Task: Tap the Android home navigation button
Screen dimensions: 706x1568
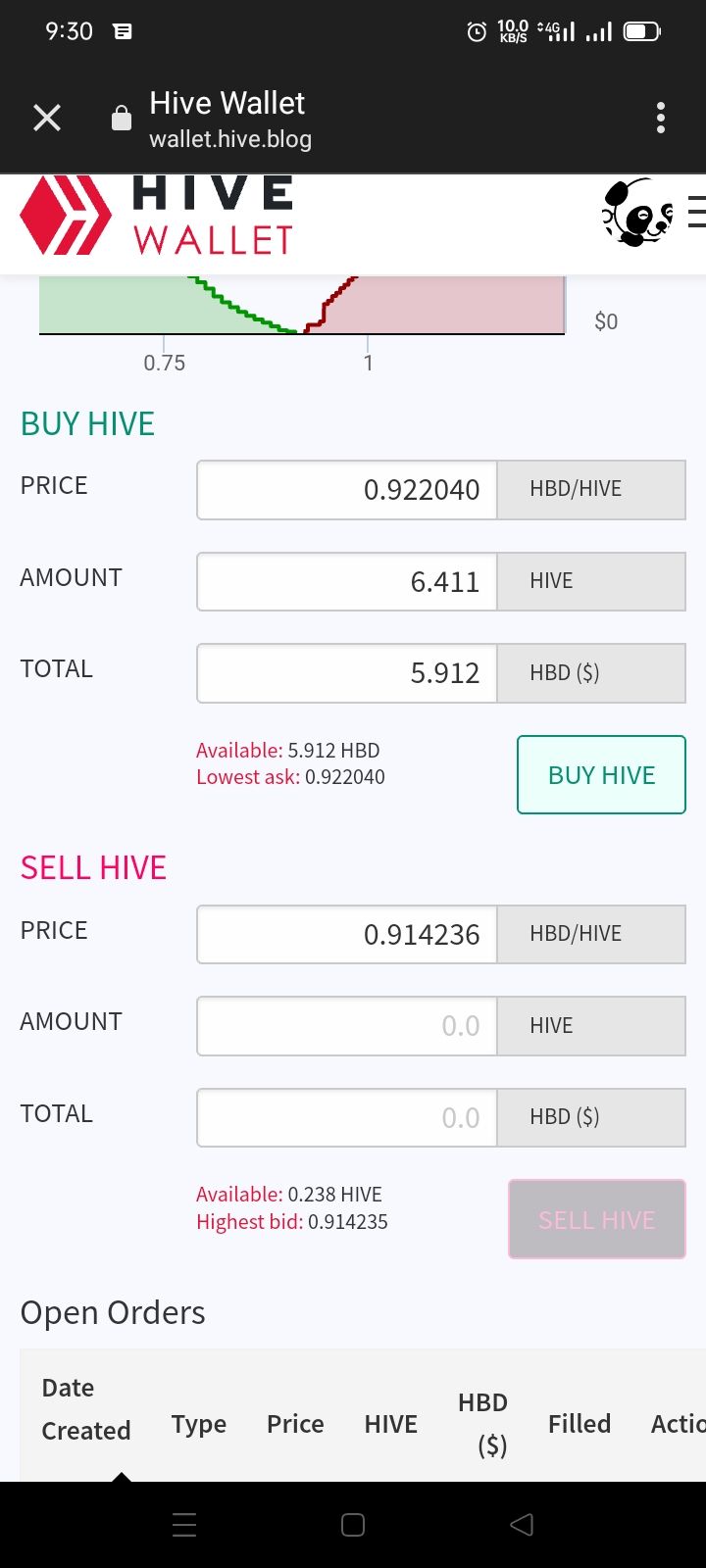Action: click(353, 1525)
